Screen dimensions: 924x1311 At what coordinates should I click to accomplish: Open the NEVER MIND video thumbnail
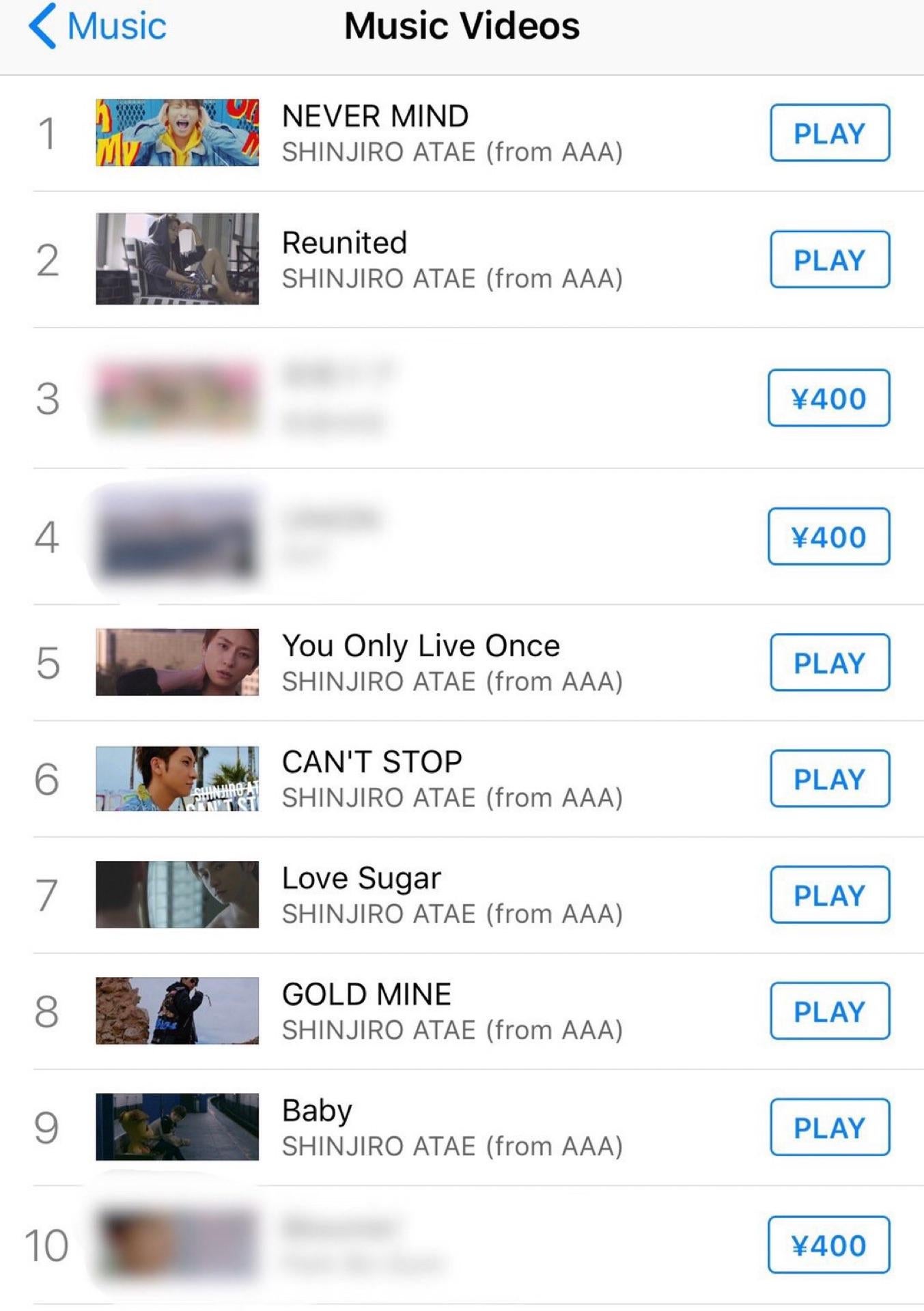coord(177,133)
